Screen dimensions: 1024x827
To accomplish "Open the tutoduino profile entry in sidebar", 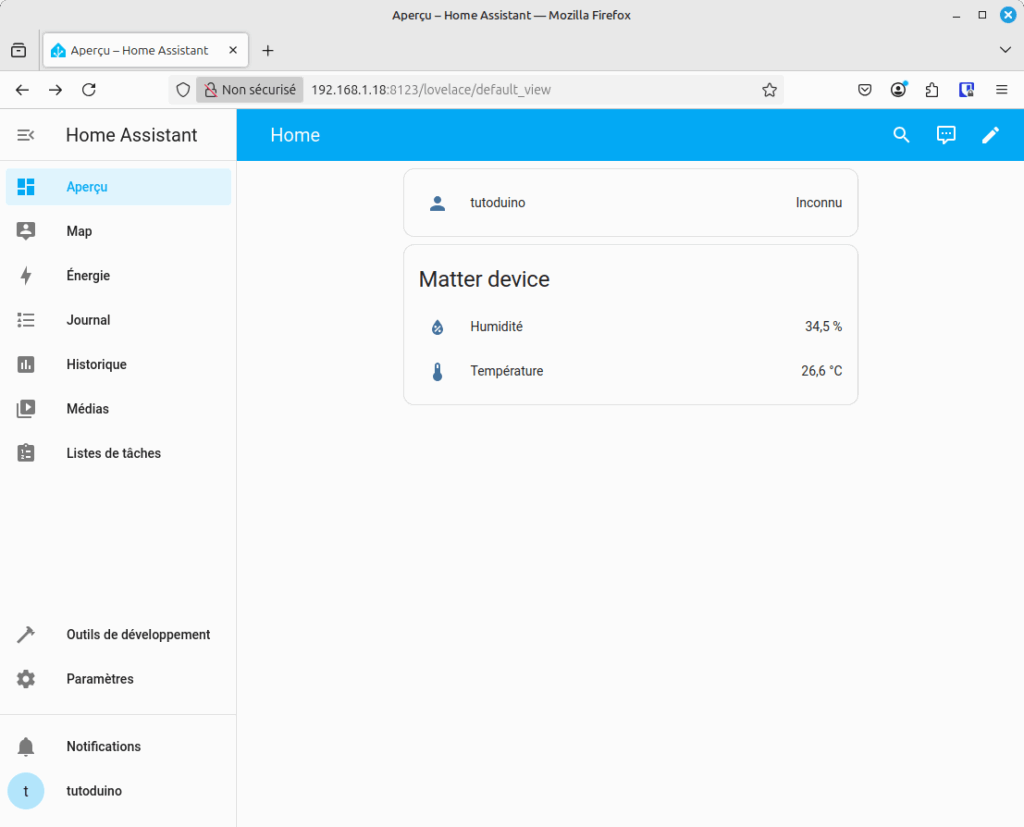I will click(118, 791).
